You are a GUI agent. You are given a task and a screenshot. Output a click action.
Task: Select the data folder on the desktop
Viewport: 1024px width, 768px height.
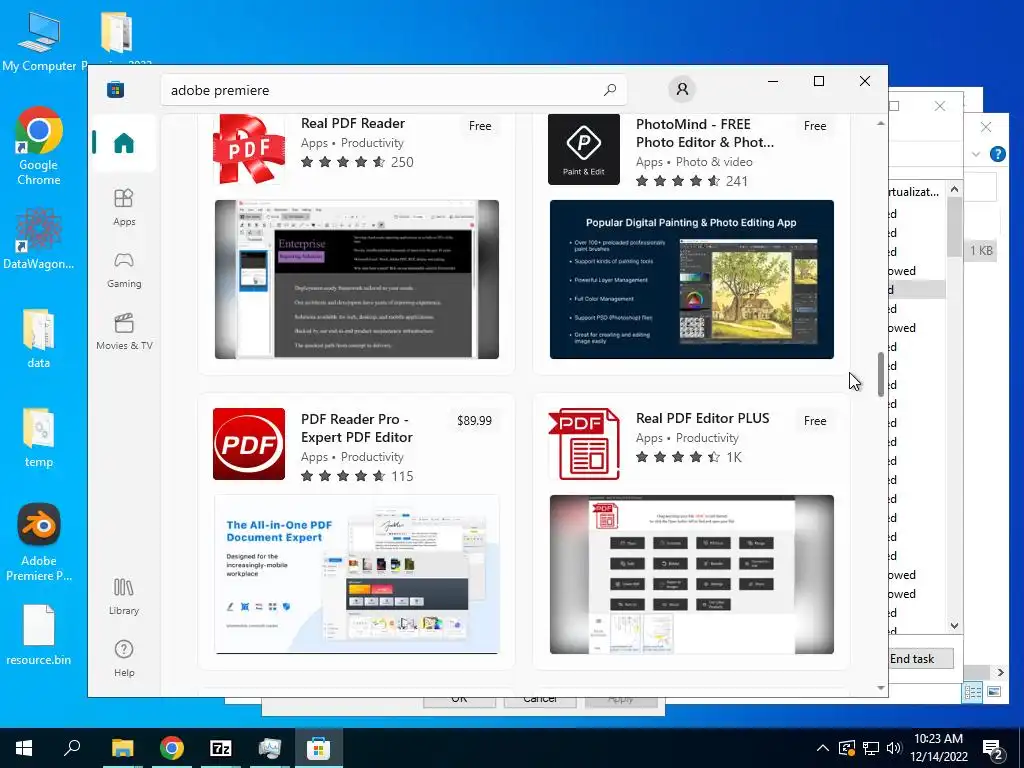39,339
